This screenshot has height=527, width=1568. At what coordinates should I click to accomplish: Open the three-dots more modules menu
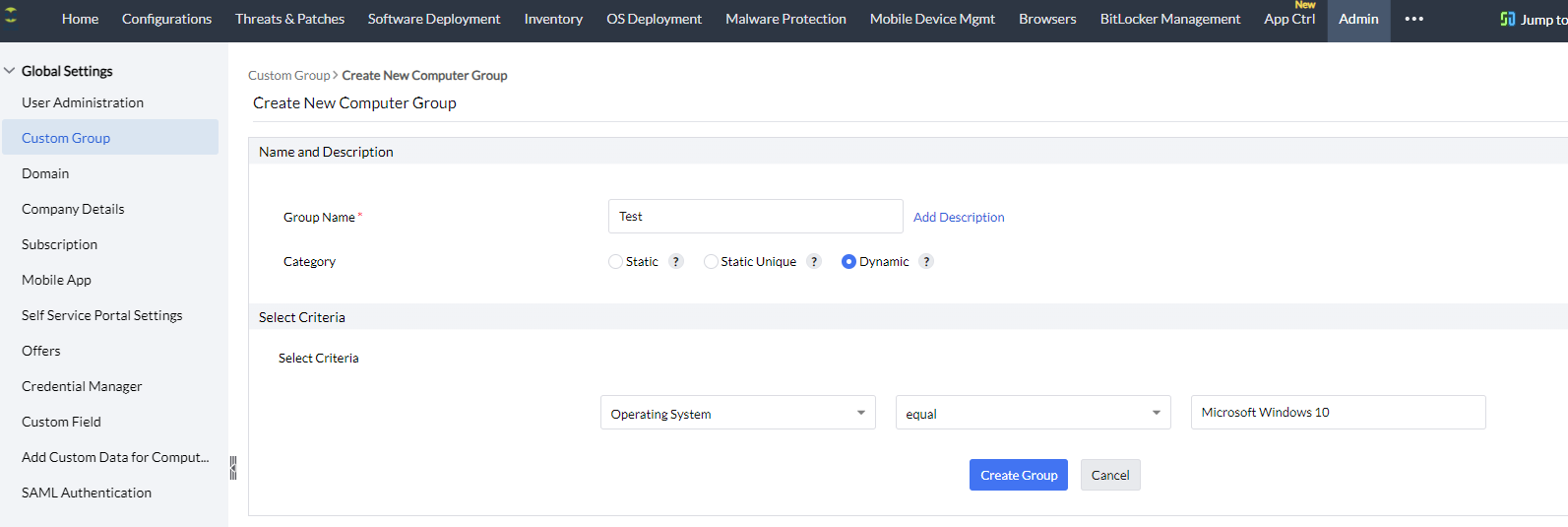[1413, 19]
